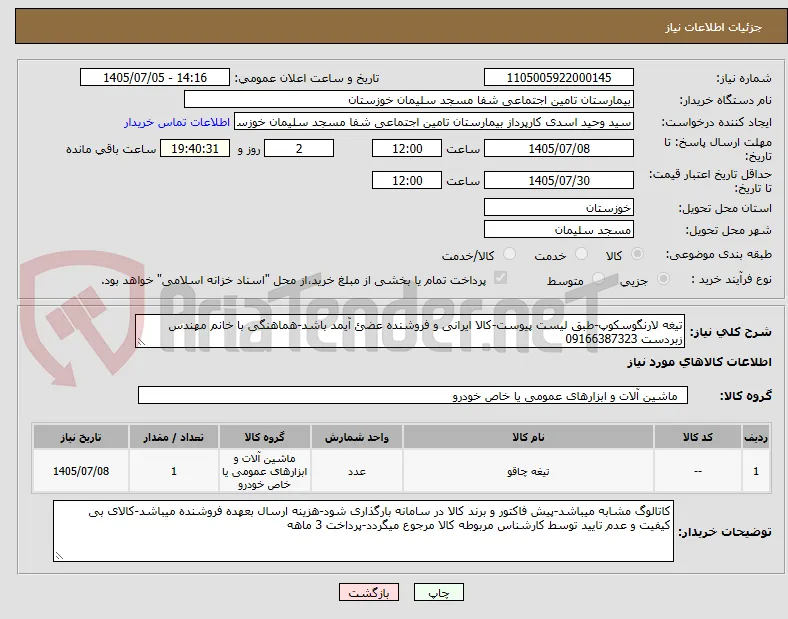Click the unit cell عدد
This screenshot has height=619, width=788.
[x=357, y=471]
